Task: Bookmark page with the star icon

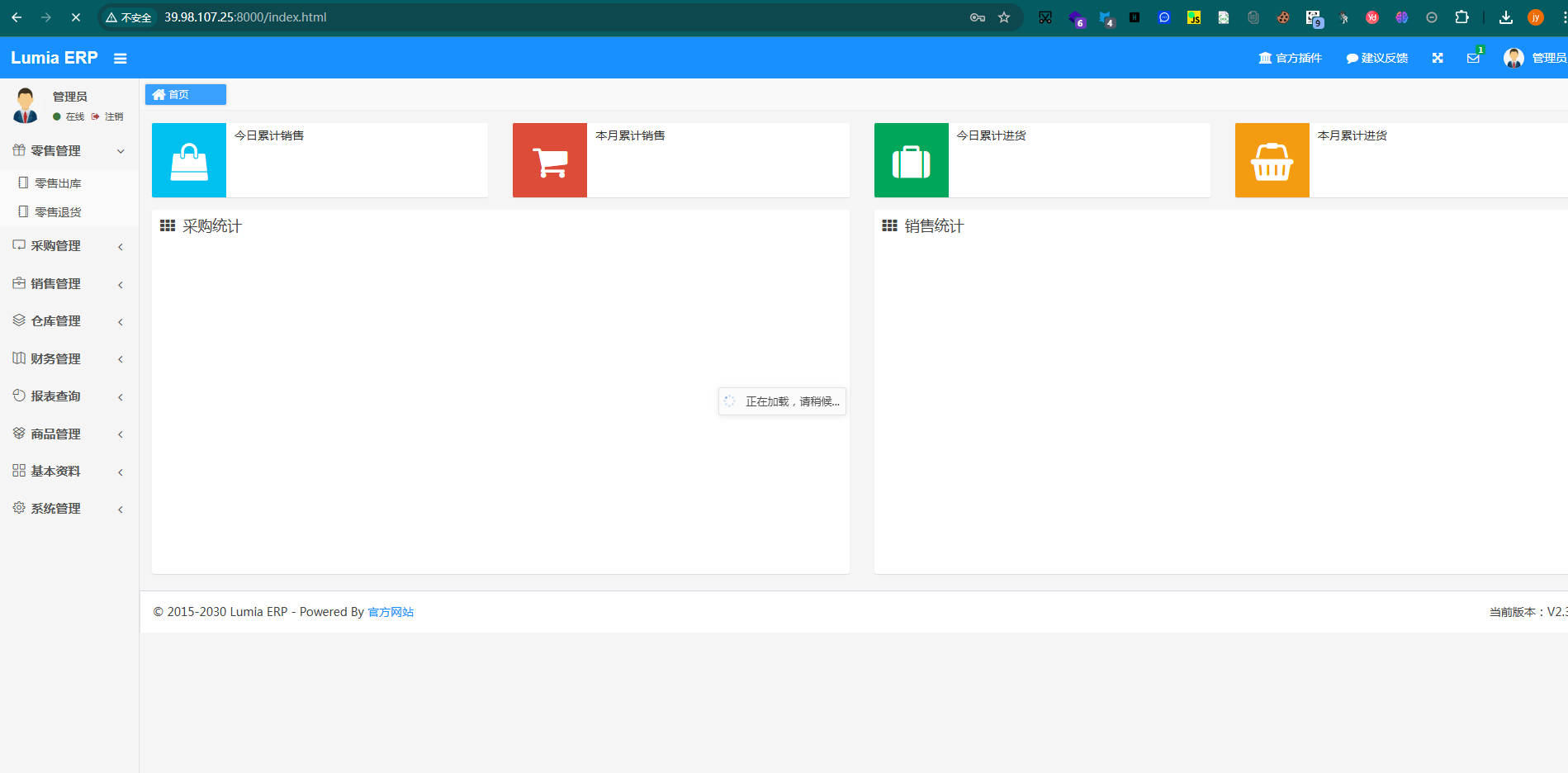Action: pos(1004,17)
